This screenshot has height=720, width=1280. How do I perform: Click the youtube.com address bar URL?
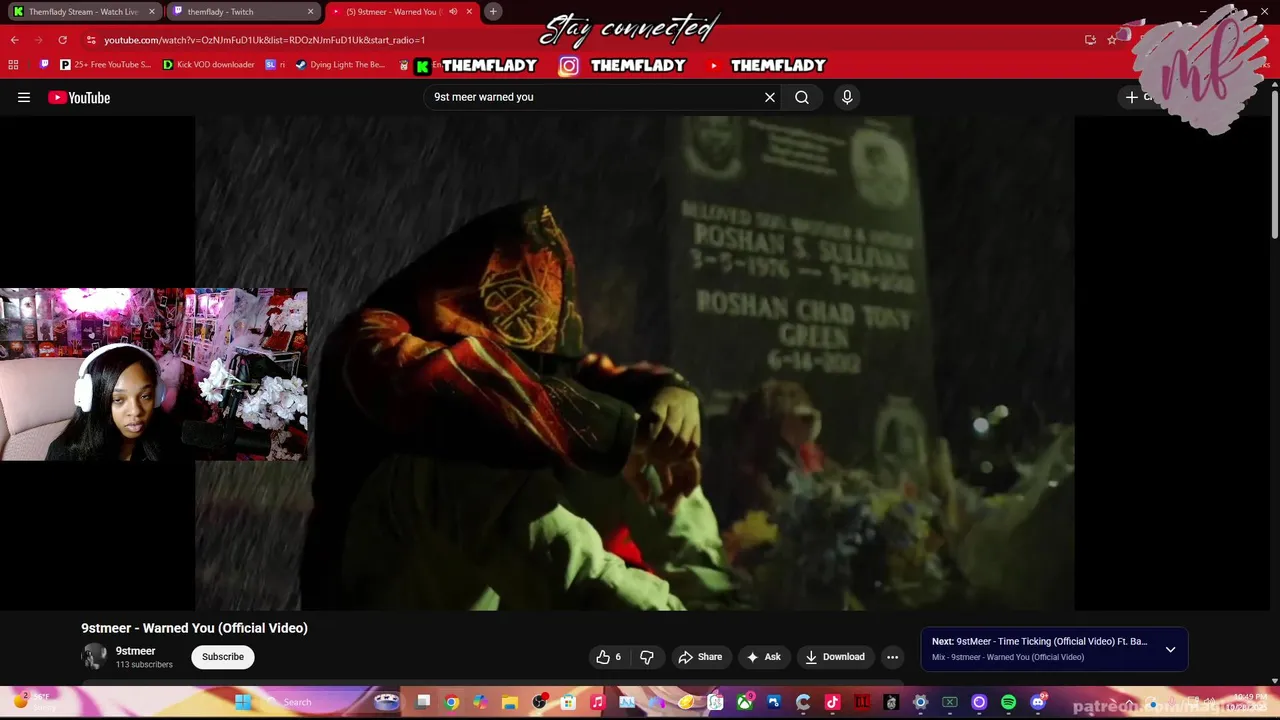click(265, 40)
